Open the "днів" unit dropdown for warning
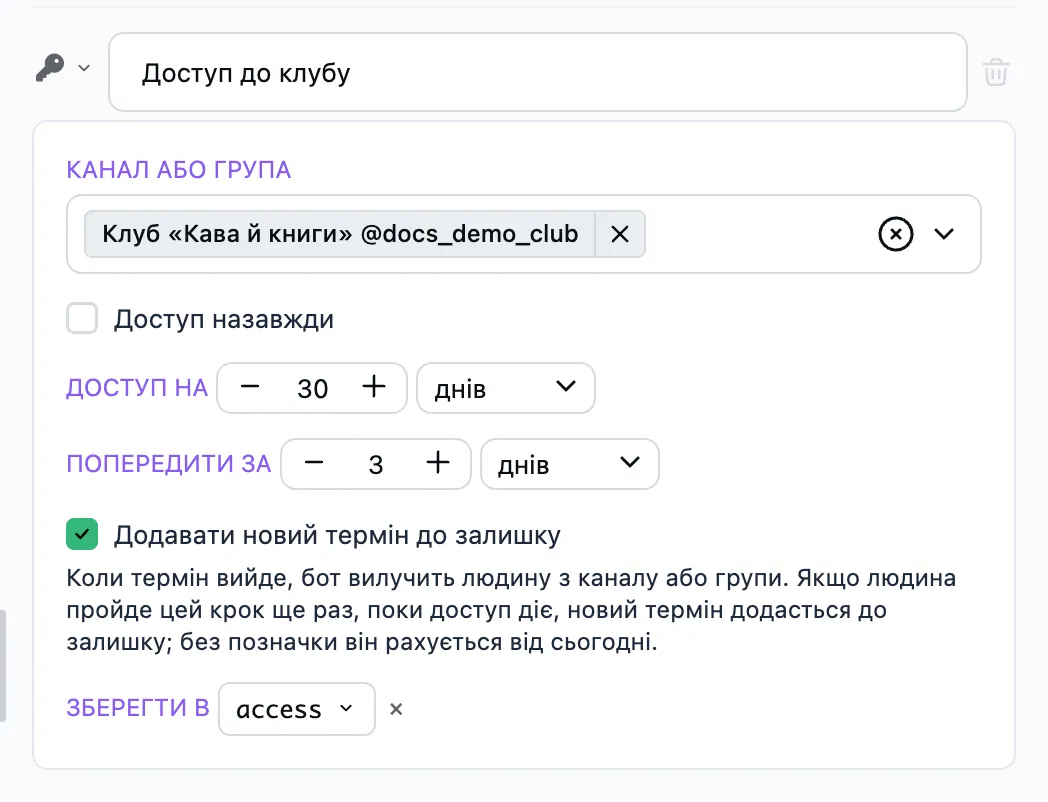 pos(569,464)
